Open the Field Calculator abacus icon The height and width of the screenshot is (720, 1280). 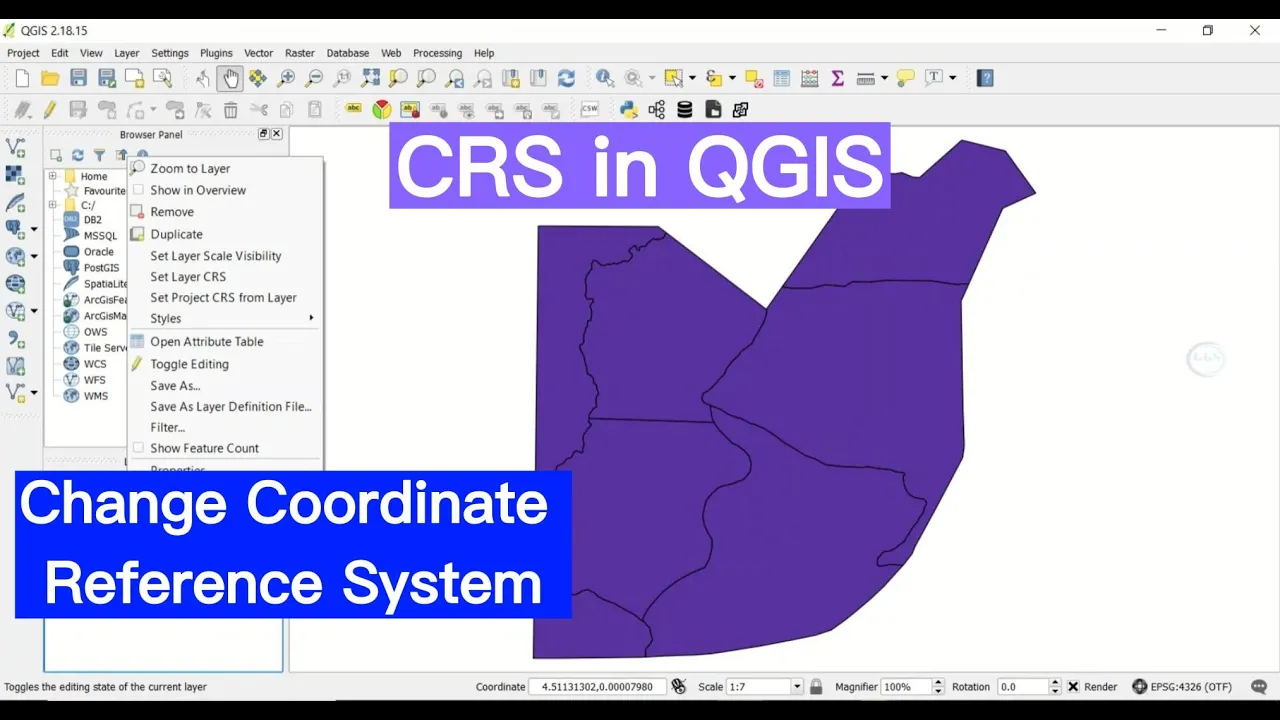810,78
